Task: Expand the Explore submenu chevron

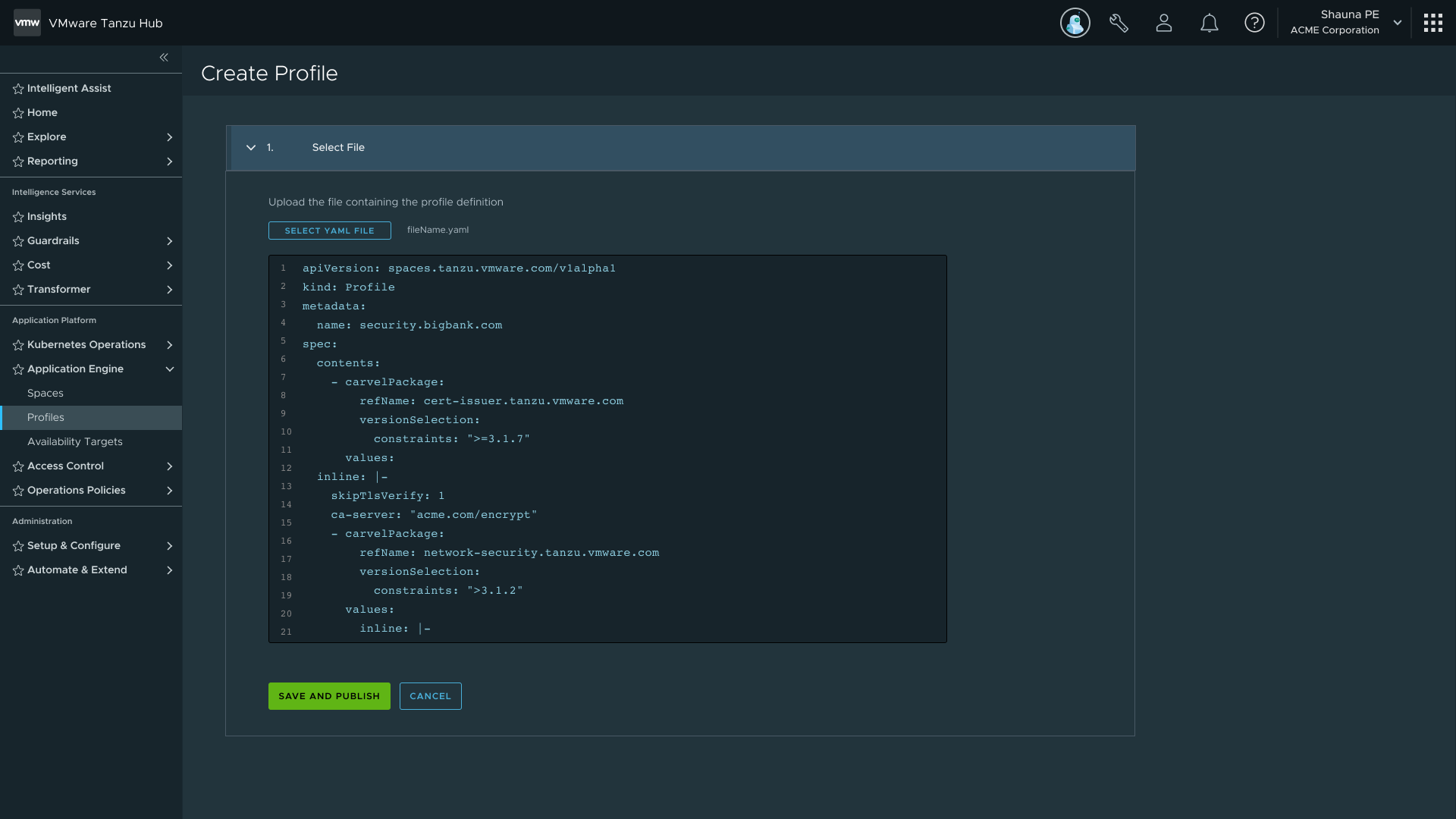Action: (169, 137)
